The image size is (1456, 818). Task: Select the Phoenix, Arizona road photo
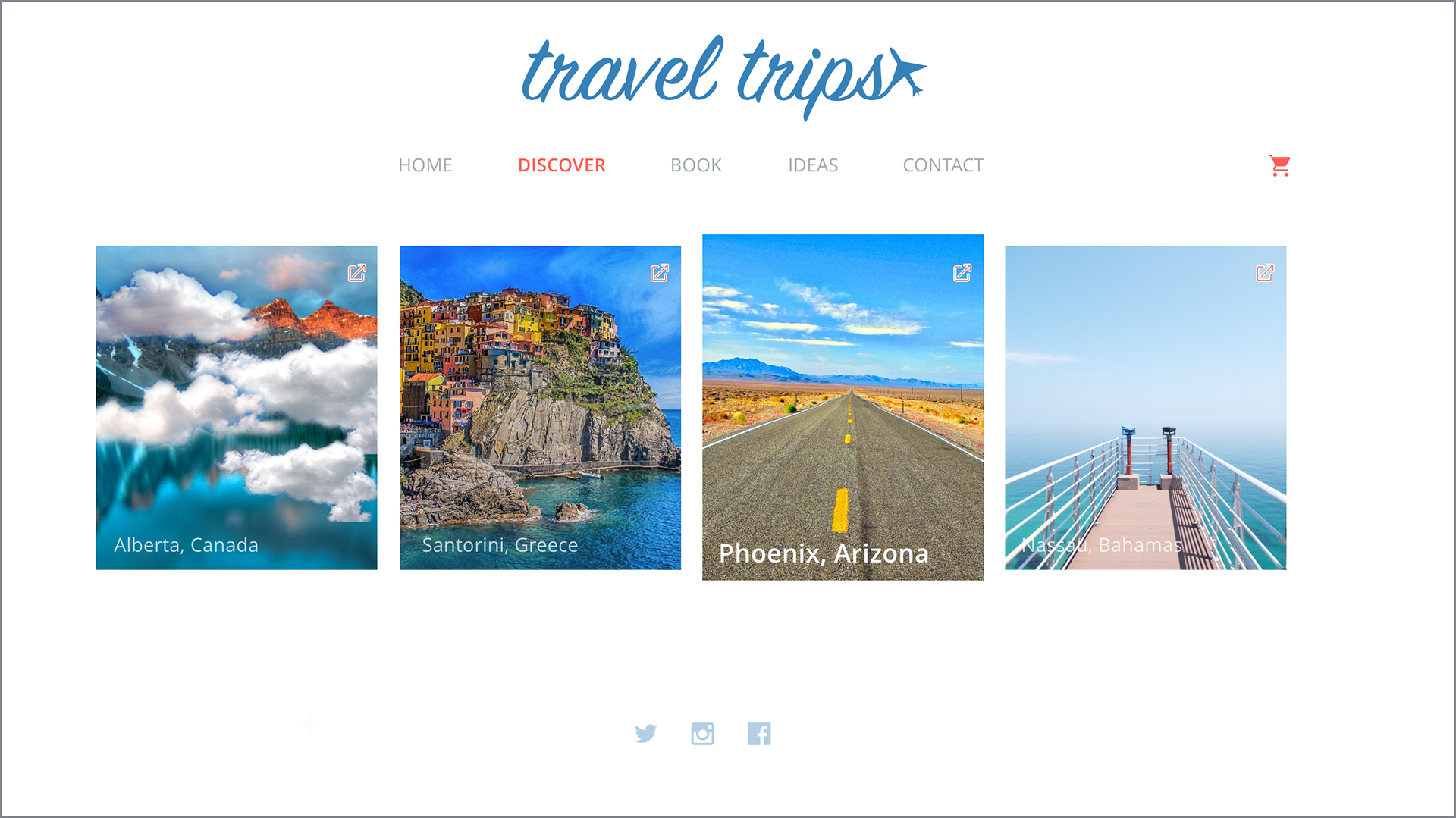tap(843, 407)
